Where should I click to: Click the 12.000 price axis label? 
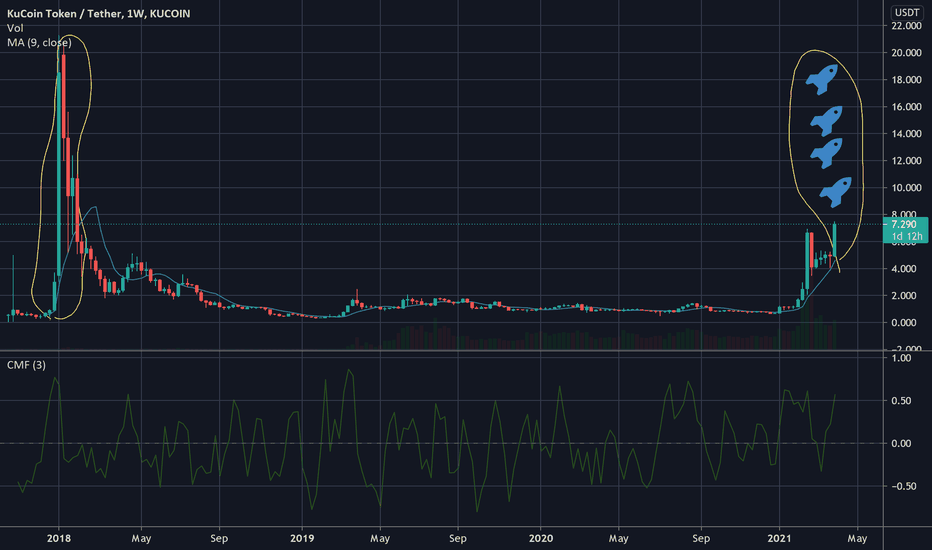[906, 161]
